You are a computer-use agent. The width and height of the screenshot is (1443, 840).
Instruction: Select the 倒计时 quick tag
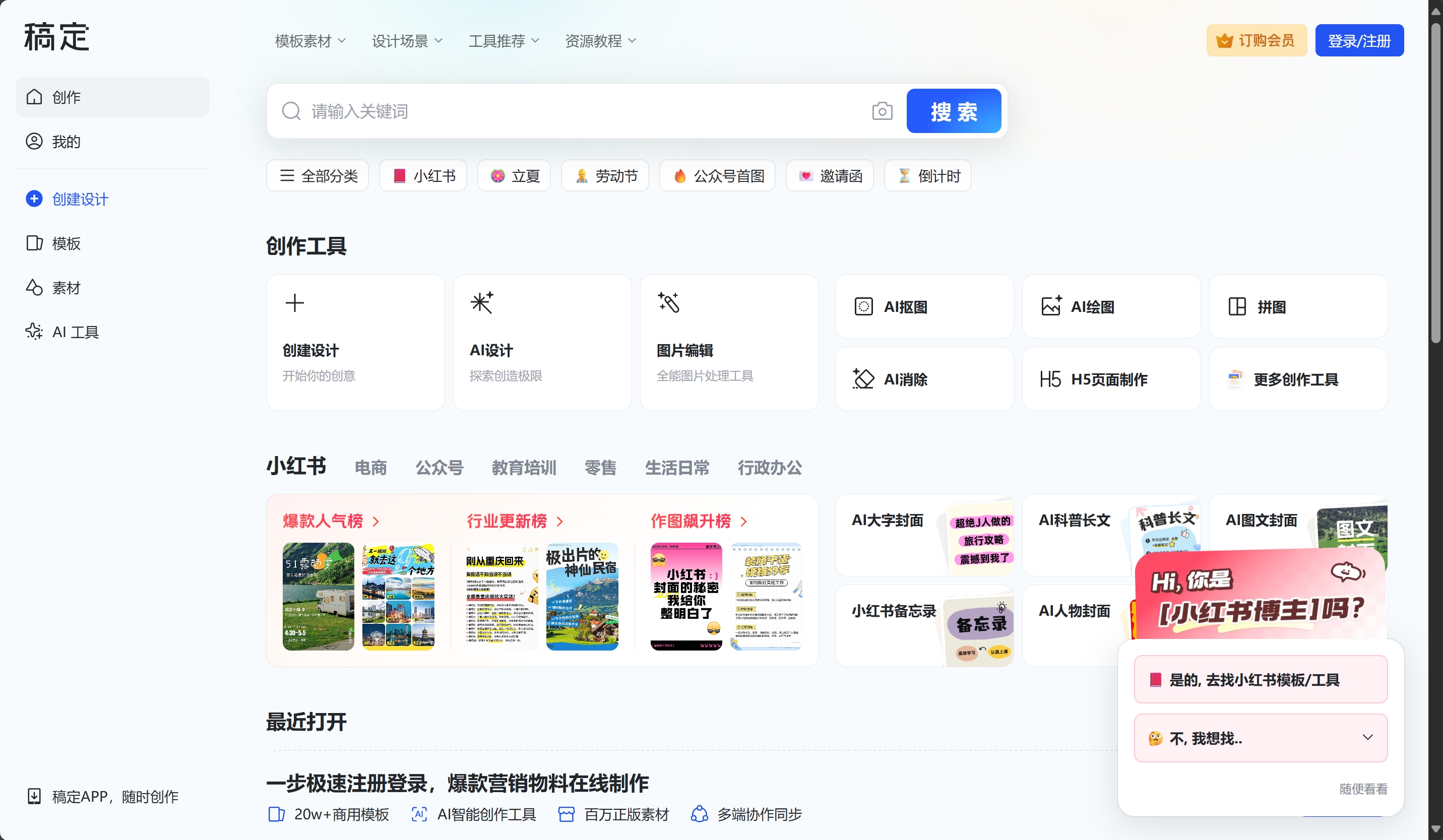pyautogui.click(x=927, y=176)
